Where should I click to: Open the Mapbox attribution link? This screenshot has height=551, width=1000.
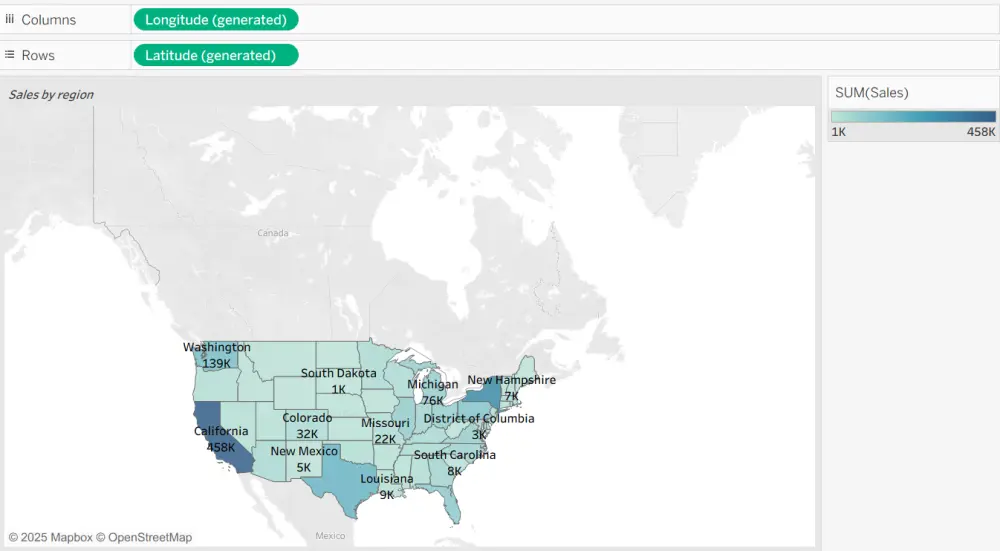coord(50,538)
